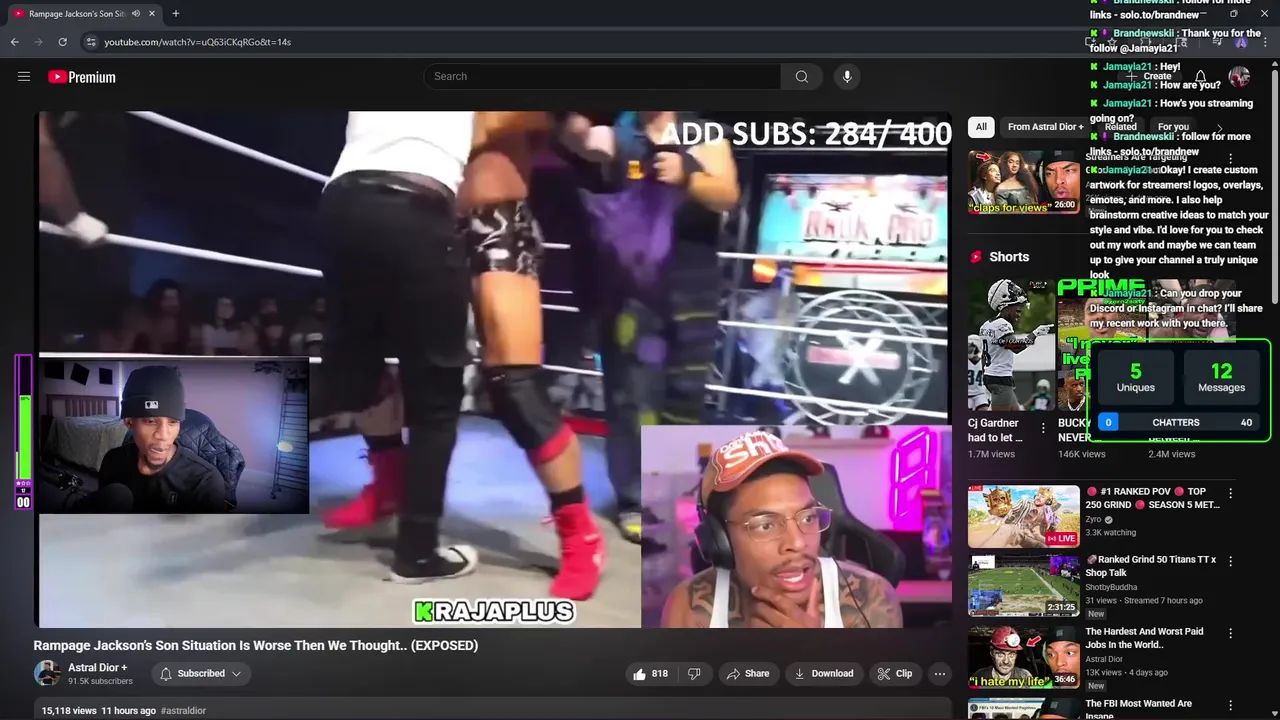Select the All filter chip
This screenshot has height=720, width=1280.
click(981, 127)
